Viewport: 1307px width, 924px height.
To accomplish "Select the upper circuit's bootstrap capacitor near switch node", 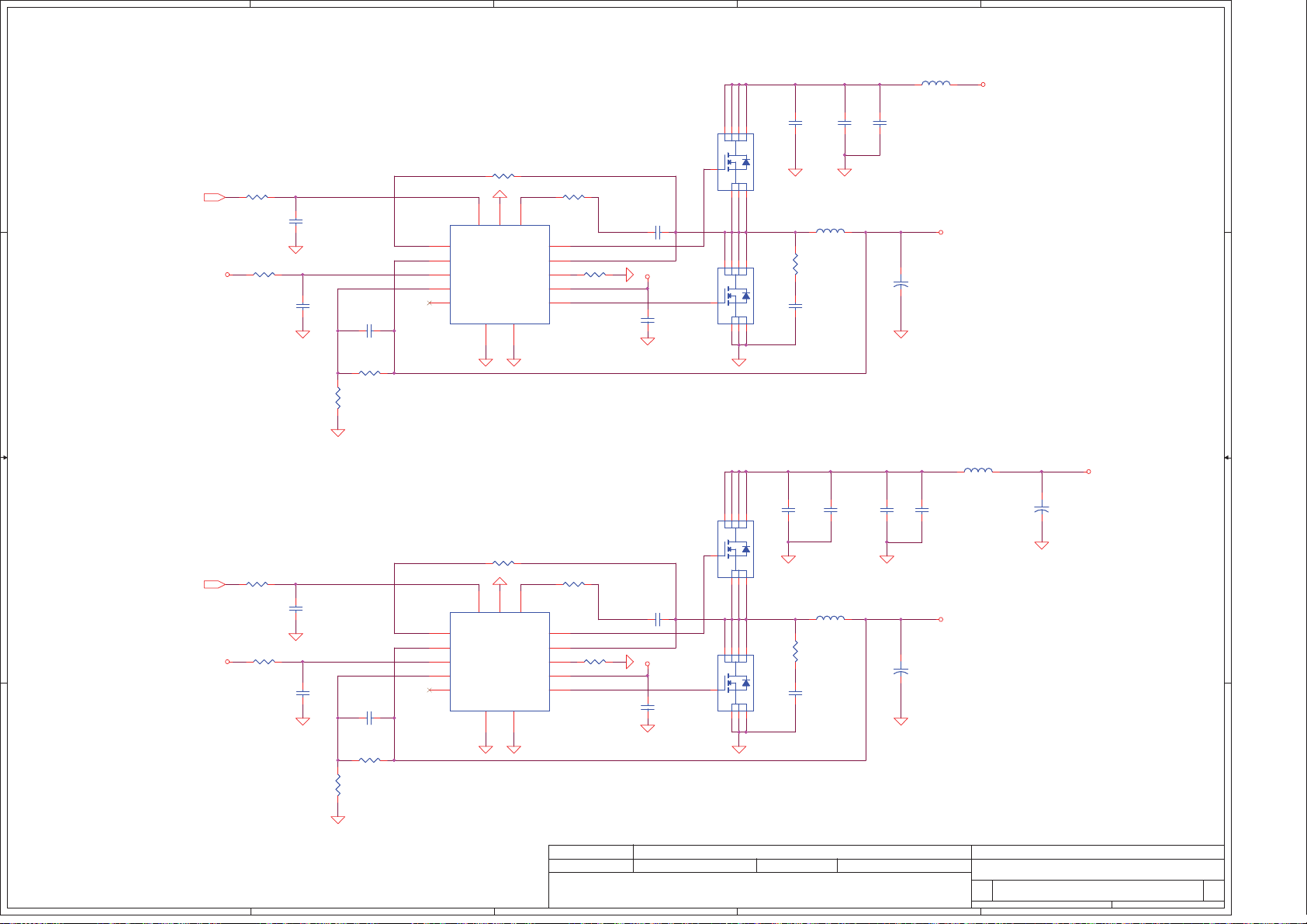I will click(x=658, y=232).
